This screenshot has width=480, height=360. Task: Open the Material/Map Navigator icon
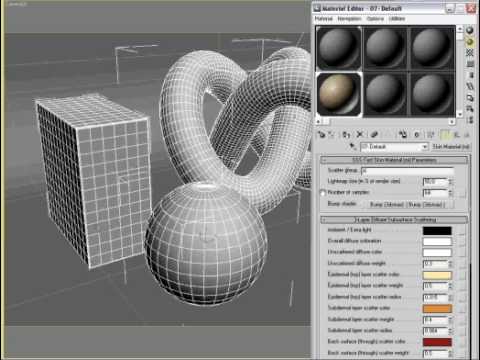(470, 120)
